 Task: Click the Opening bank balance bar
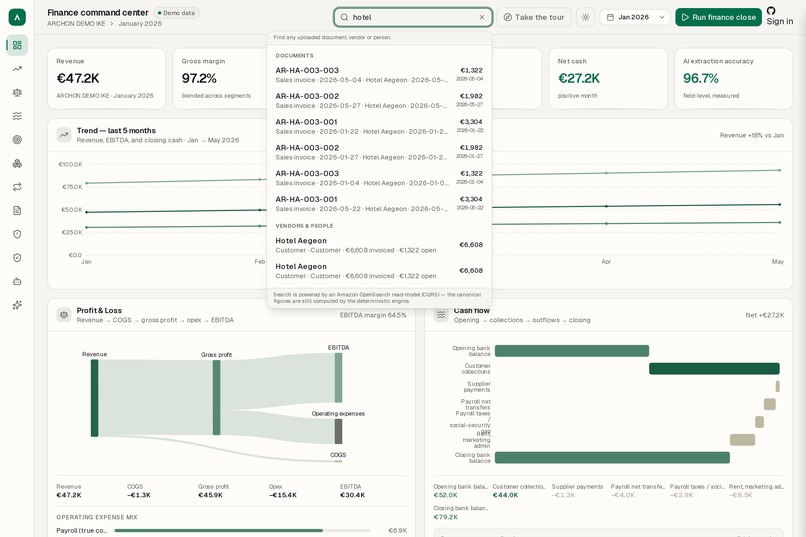(572, 351)
